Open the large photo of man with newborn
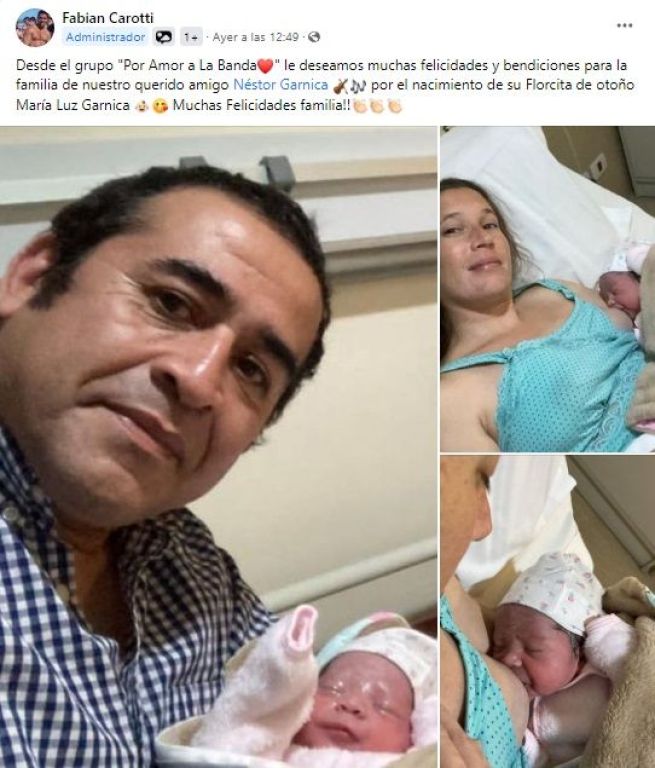Viewport: 655px width, 768px height. point(218,447)
